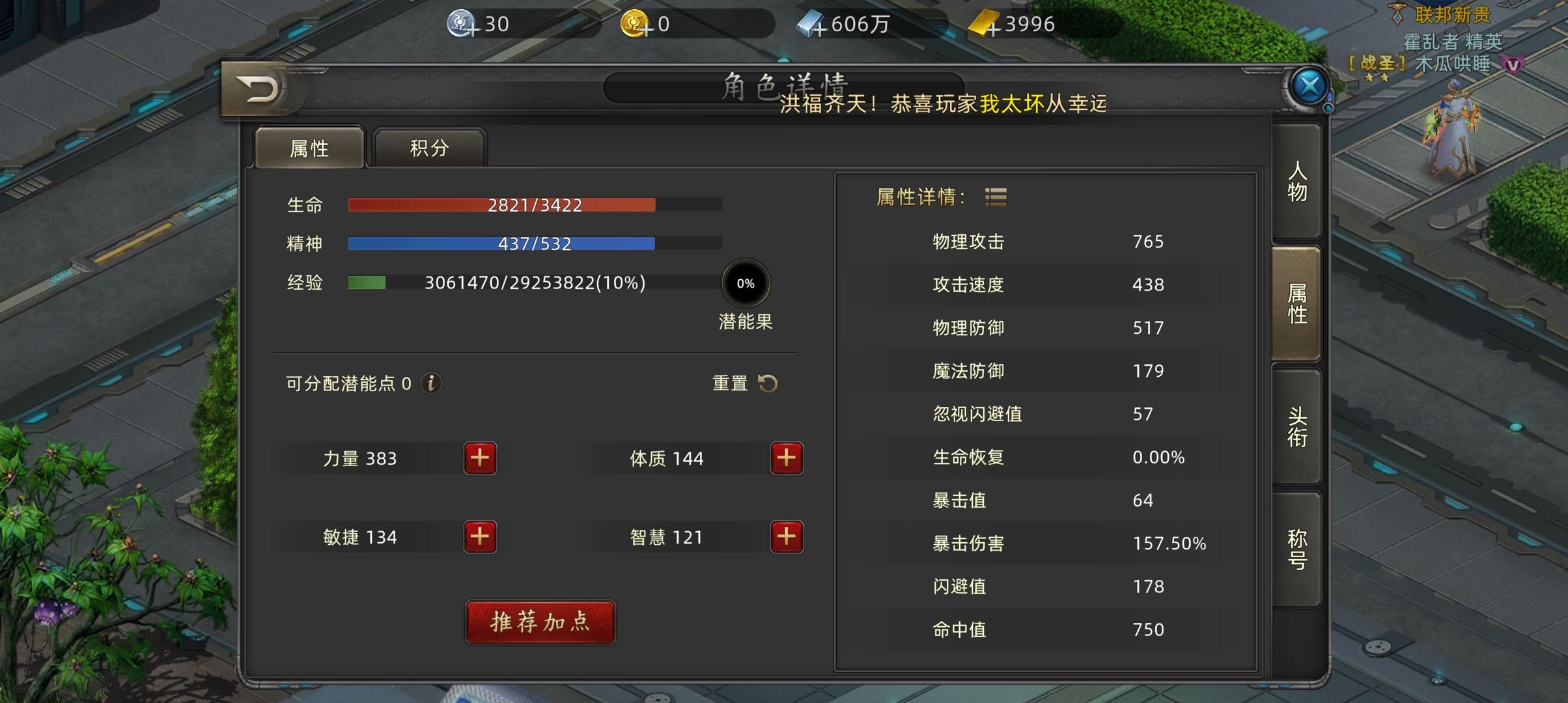This screenshot has height=703, width=1568.
Task: Add silver coins via the 30 currency icon
Action: tap(462, 24)
